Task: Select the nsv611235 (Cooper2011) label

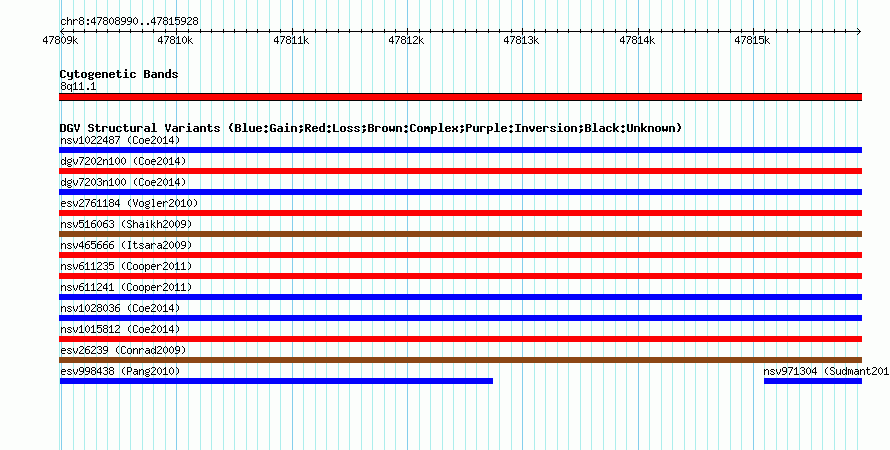Action: [x=126, y=266]
